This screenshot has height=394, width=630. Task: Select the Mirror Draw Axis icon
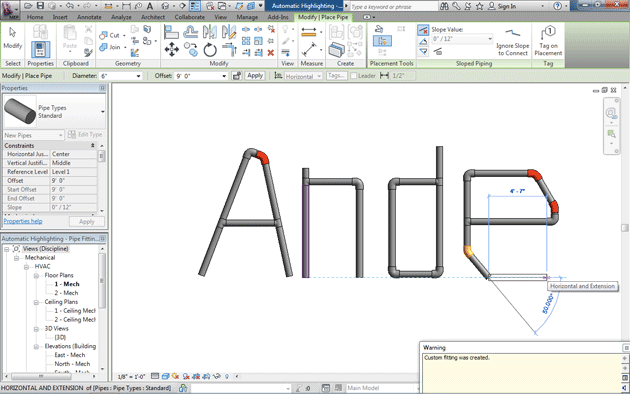[x=229, y=32]
